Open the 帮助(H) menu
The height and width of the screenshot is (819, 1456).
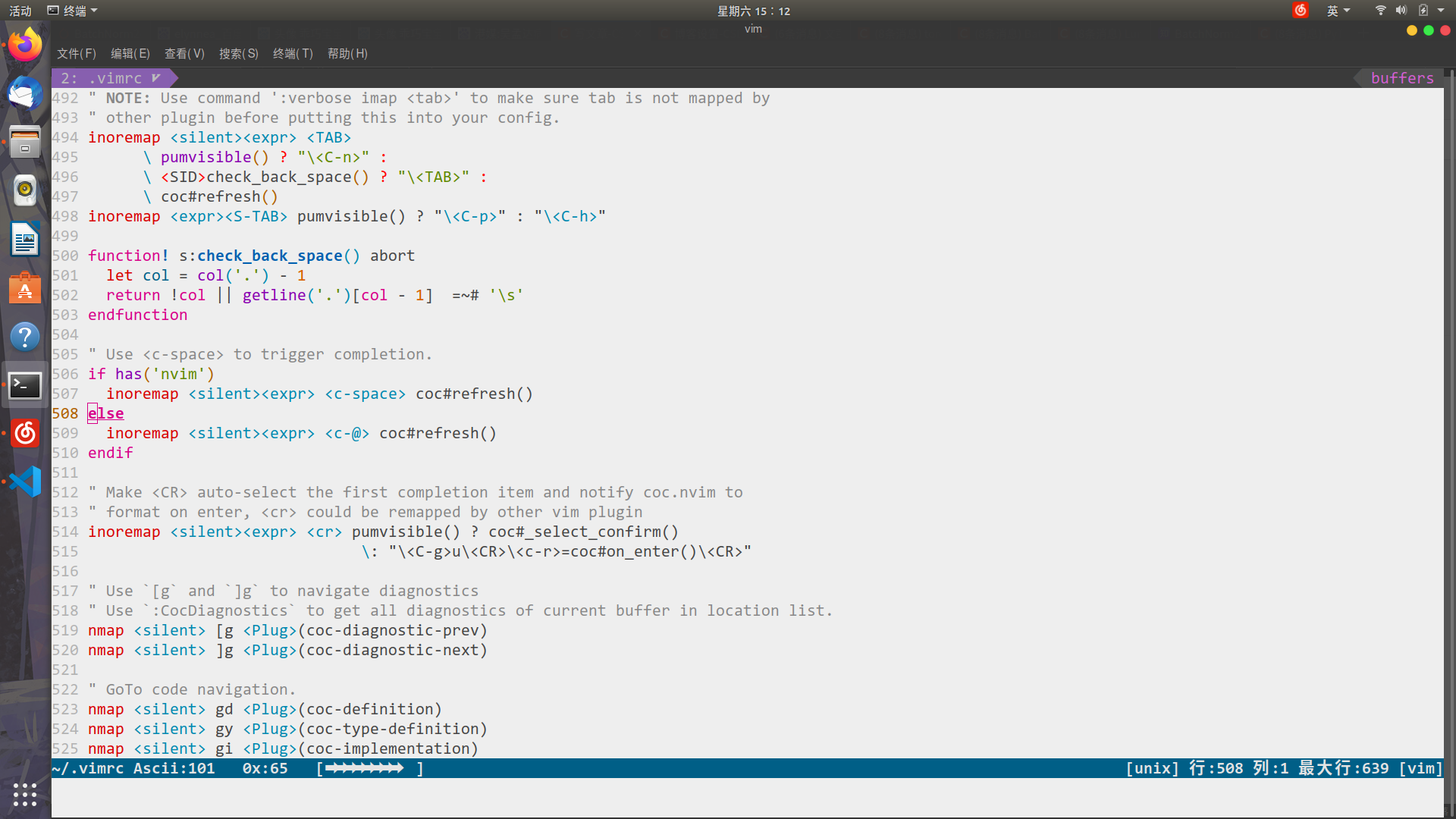click(347, 54)
